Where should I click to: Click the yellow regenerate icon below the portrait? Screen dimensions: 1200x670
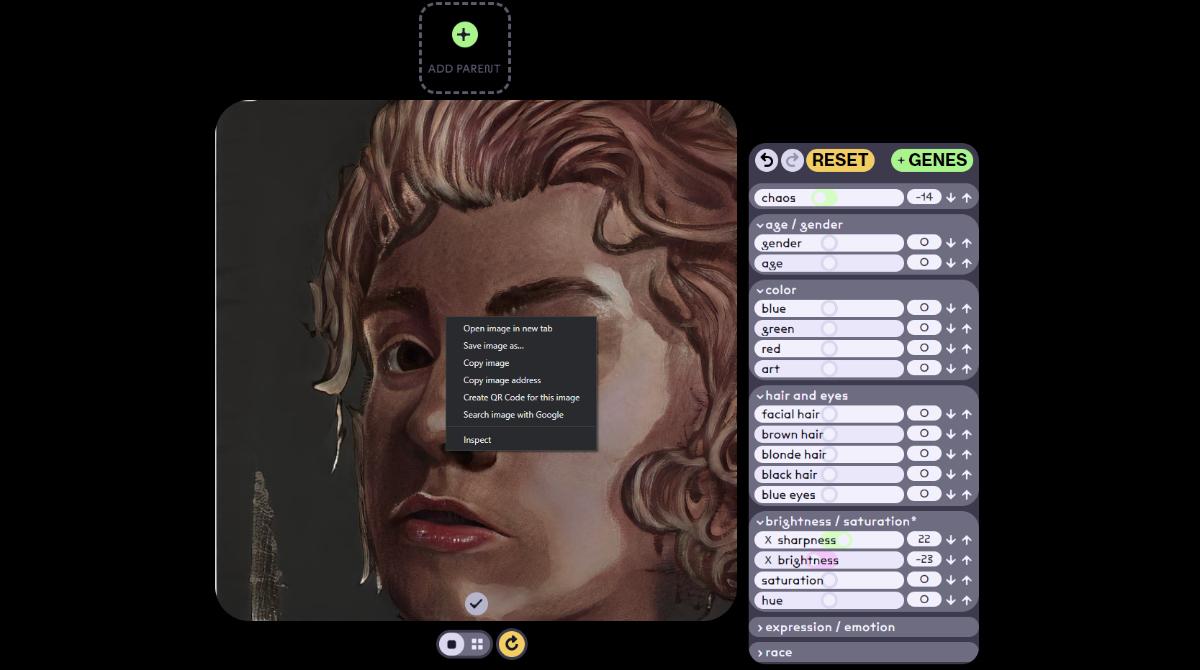(511, 644)
